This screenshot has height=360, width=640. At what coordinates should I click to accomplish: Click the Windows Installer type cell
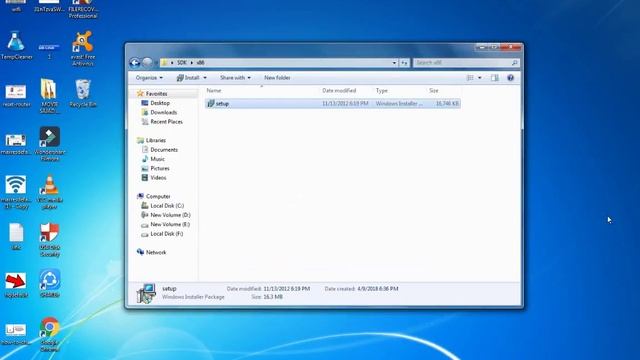coord(399,104)
